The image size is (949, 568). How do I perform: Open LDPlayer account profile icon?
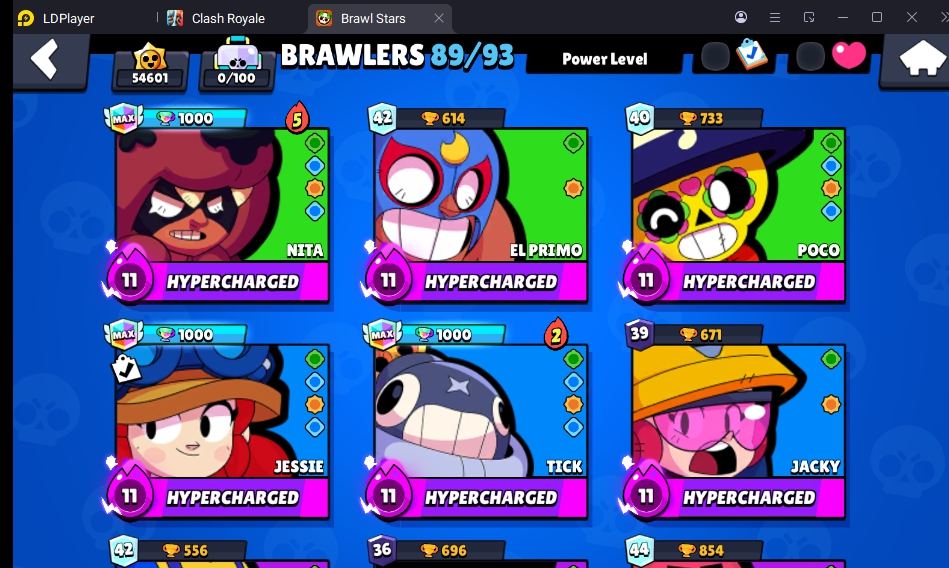[741, 17]
